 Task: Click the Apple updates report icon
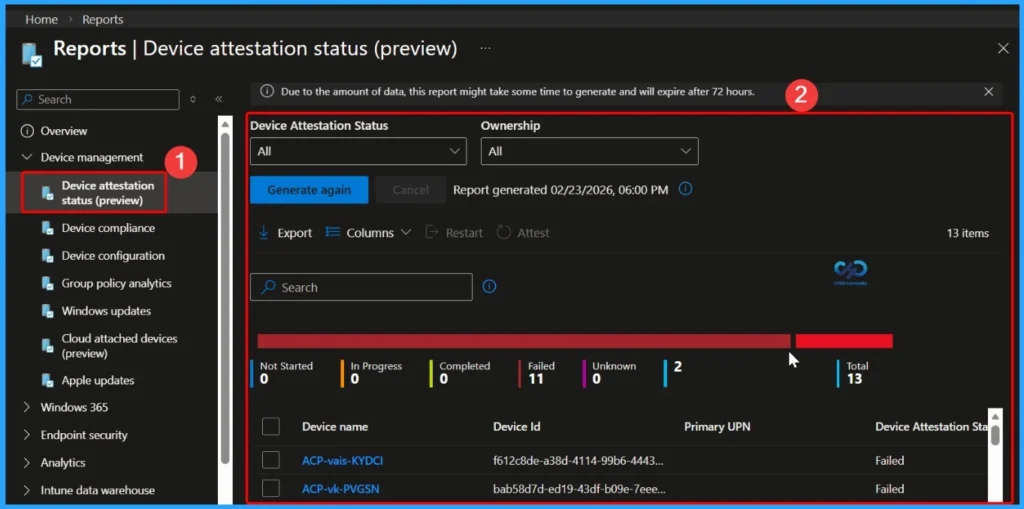(47, 380)
